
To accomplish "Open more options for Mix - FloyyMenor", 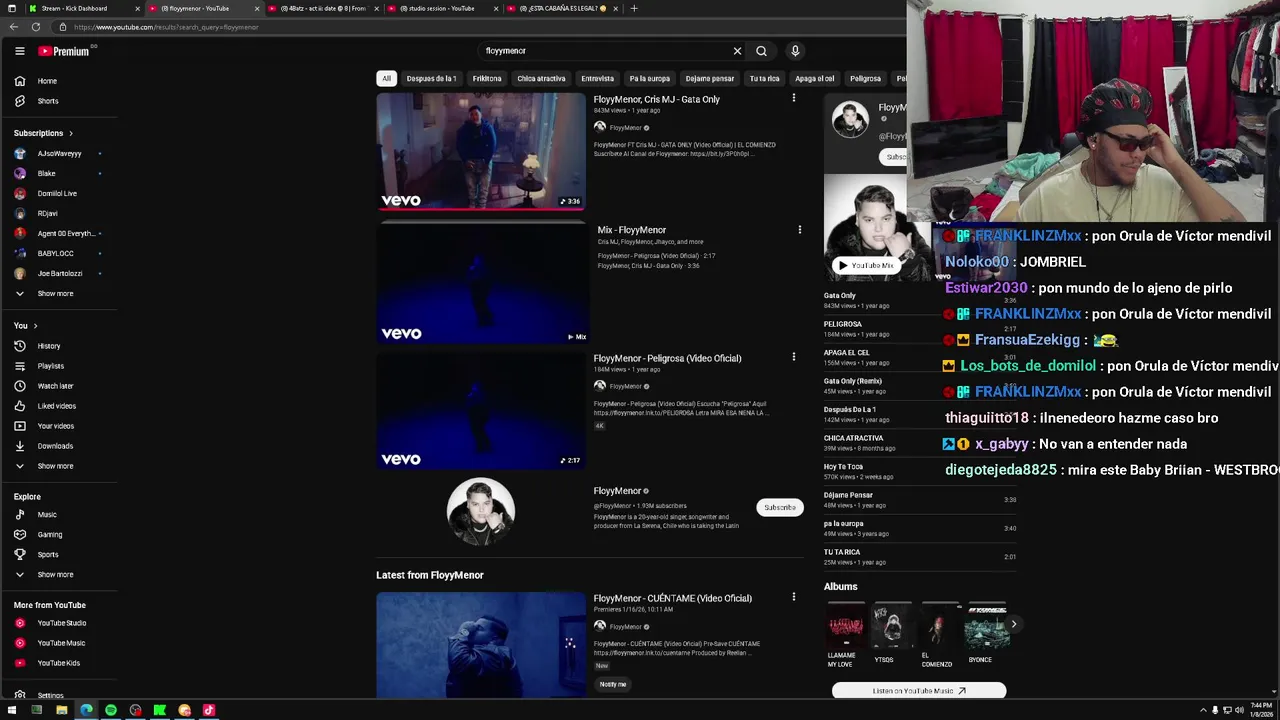I will pyautogui.click(x=799, y=230).
